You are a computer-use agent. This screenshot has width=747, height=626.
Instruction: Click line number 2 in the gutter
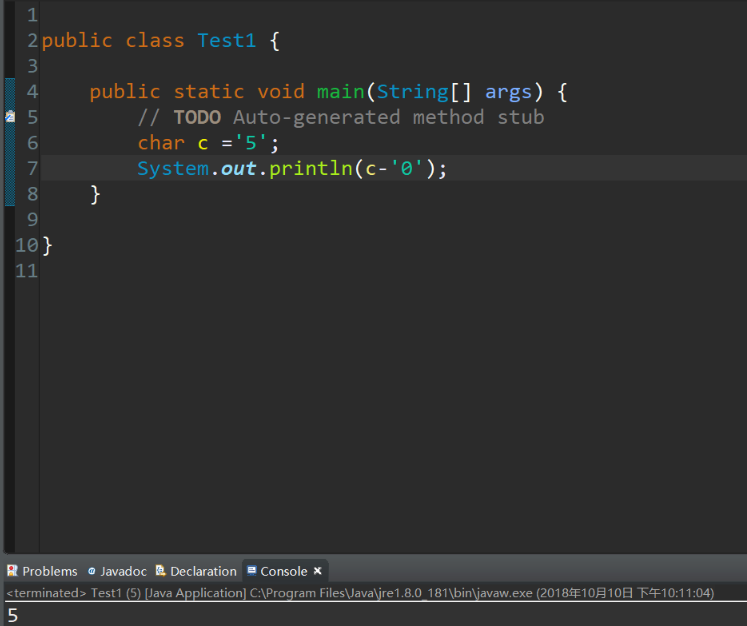coord(32,40)
